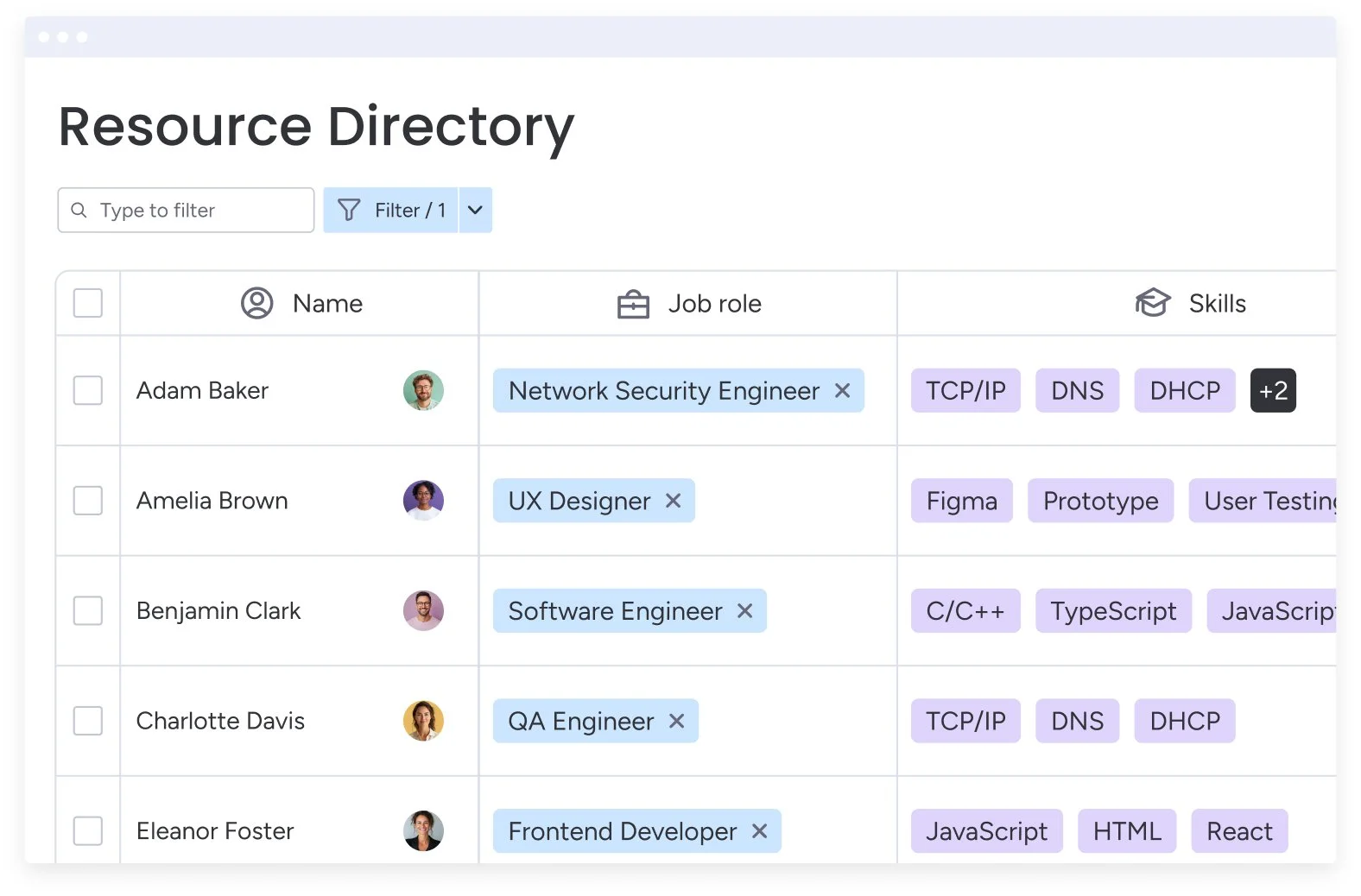The image size is (1361, 896).
Task: Check the Charlotte Davis row checkbox
Action: click(x=88, y=721)
